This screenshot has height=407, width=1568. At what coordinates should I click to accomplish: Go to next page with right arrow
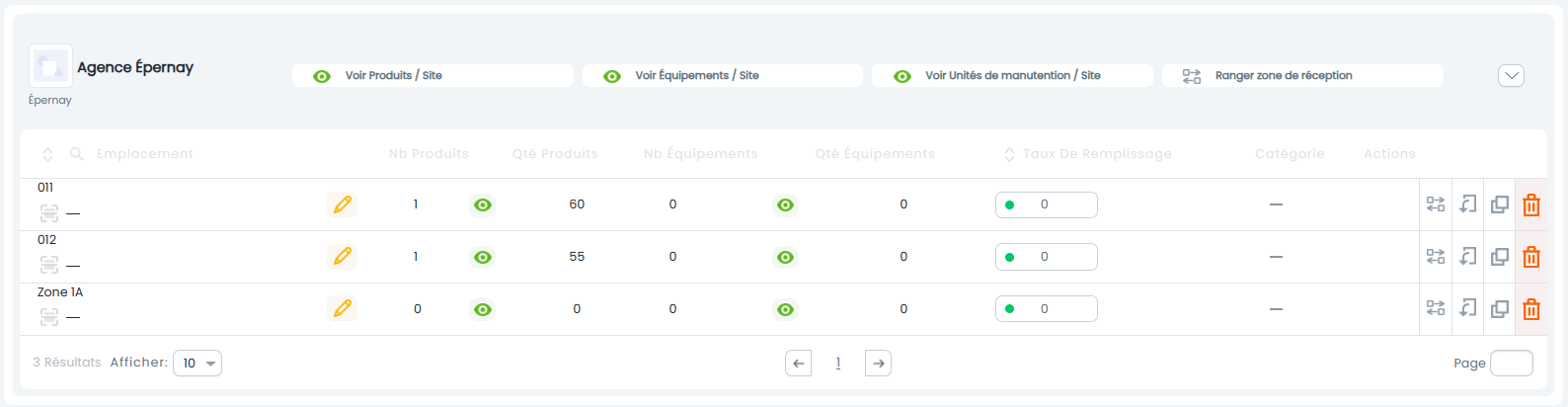878,364
